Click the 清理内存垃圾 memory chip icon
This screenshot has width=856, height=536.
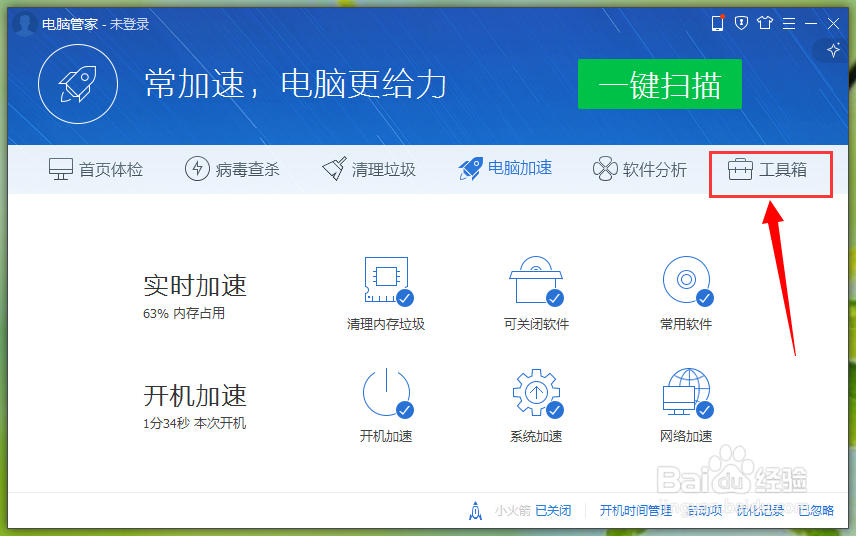(388, 281)
